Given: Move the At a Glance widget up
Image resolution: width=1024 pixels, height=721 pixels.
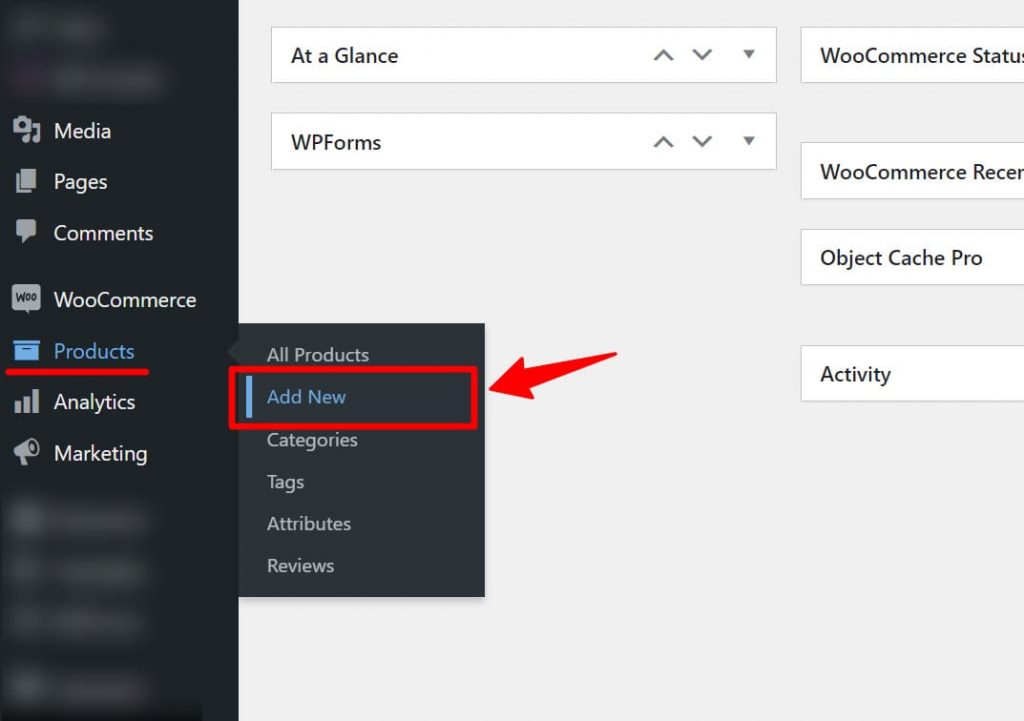Looking at the screenshot, I should 664,56.
